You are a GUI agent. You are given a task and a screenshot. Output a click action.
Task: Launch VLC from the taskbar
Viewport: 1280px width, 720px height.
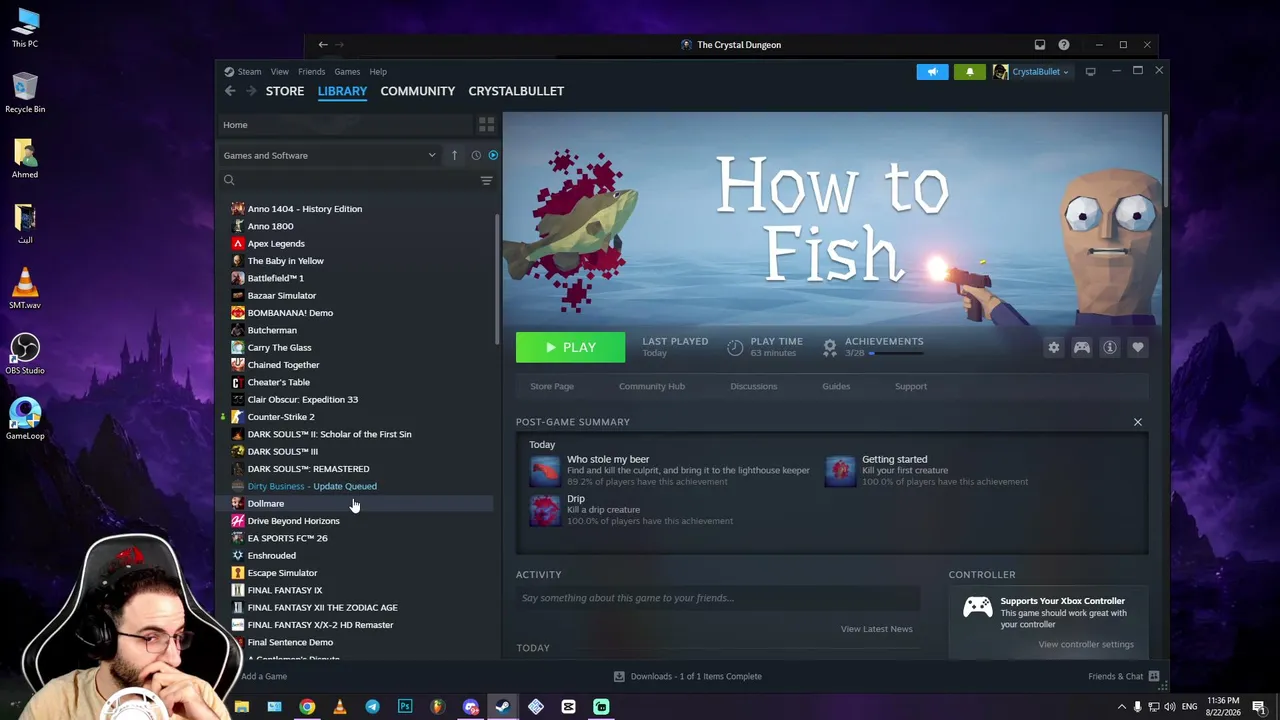coord(340,707)
